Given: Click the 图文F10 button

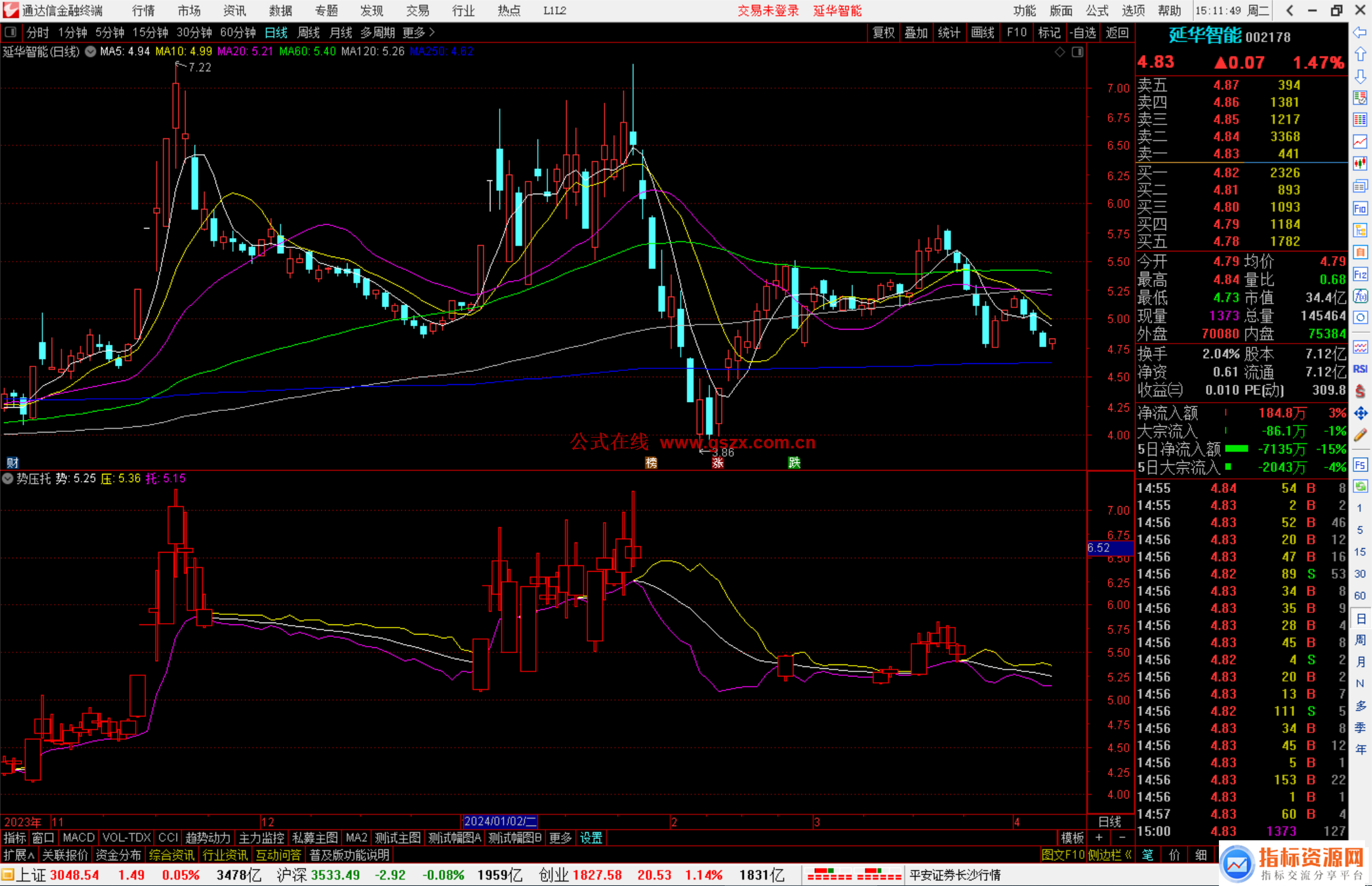Looking at the screenshot, I should (1063, 855).
